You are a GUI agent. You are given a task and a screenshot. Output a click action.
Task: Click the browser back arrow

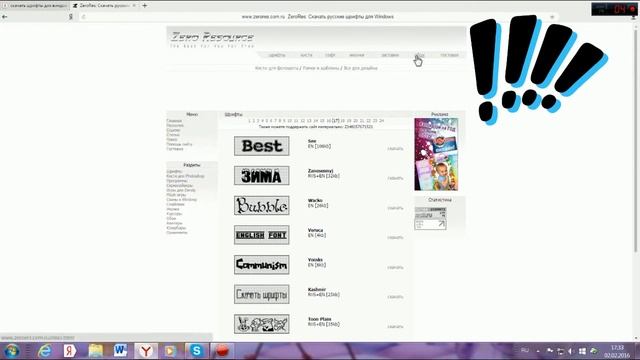pos(4,17)
